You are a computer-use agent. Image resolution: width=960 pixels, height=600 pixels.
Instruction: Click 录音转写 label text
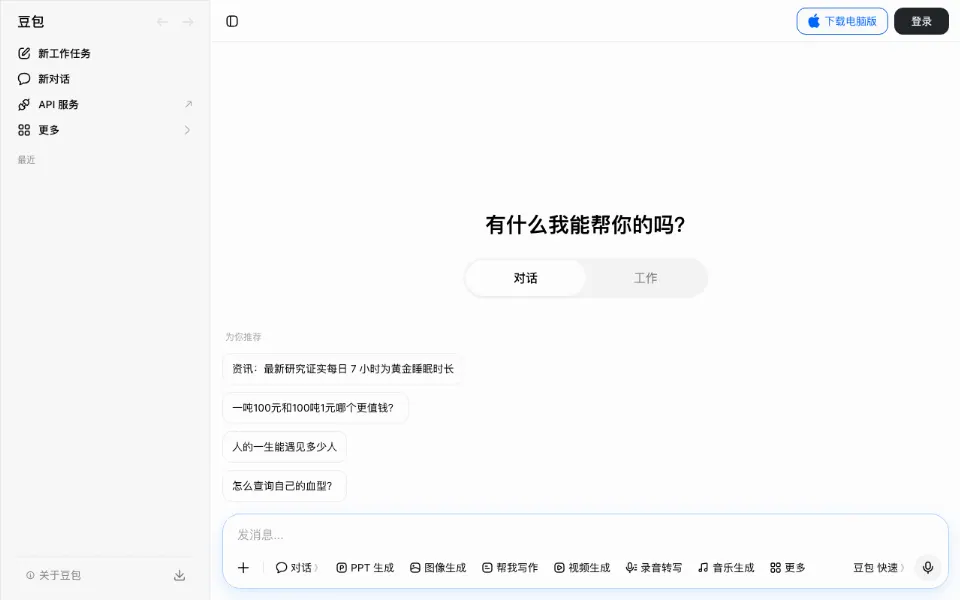tap(661, 568)
